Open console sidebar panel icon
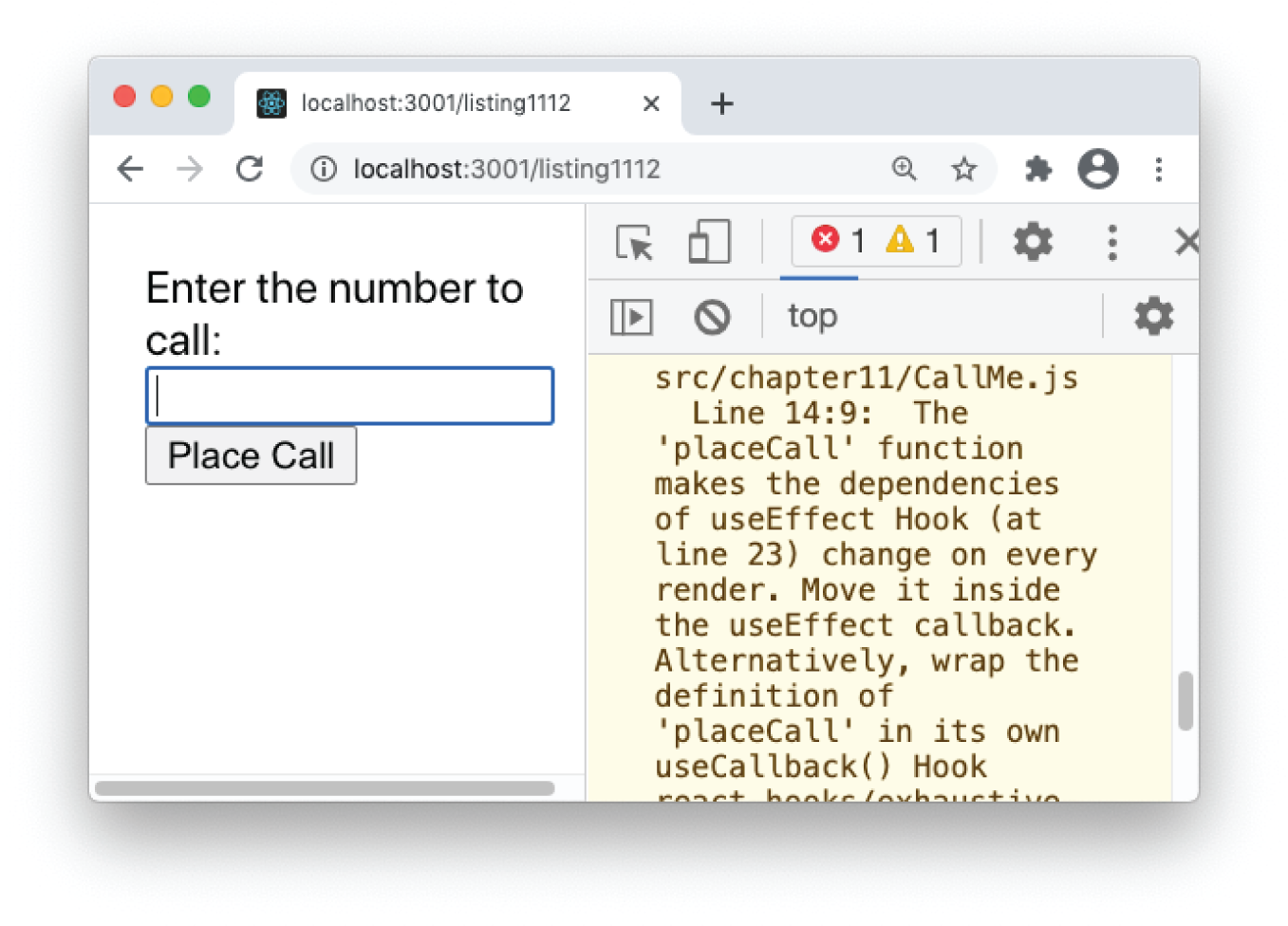The image size is (1288, 926). click(x=629, y=316)
